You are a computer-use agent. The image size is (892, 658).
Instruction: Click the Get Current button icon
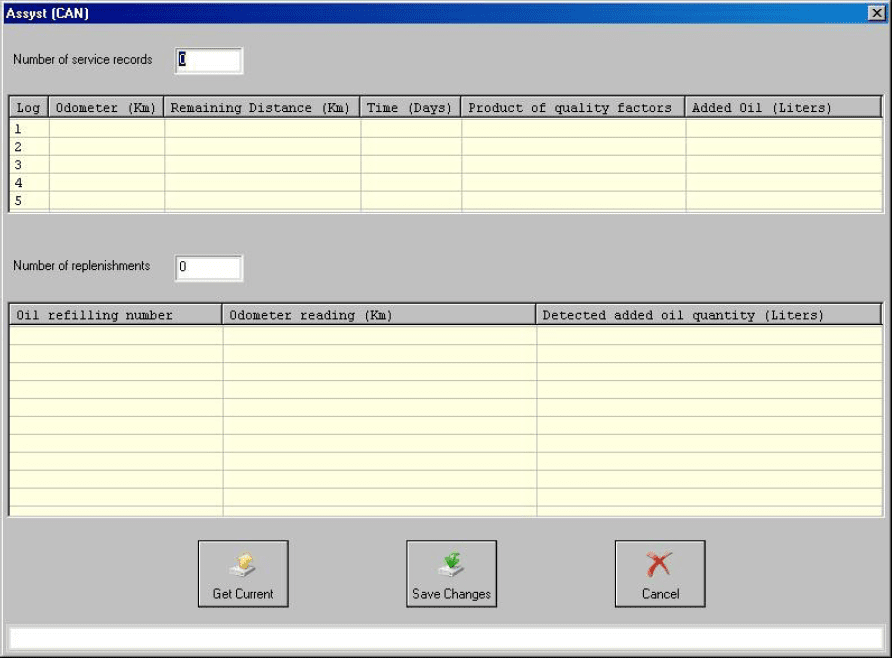point(243,565)
